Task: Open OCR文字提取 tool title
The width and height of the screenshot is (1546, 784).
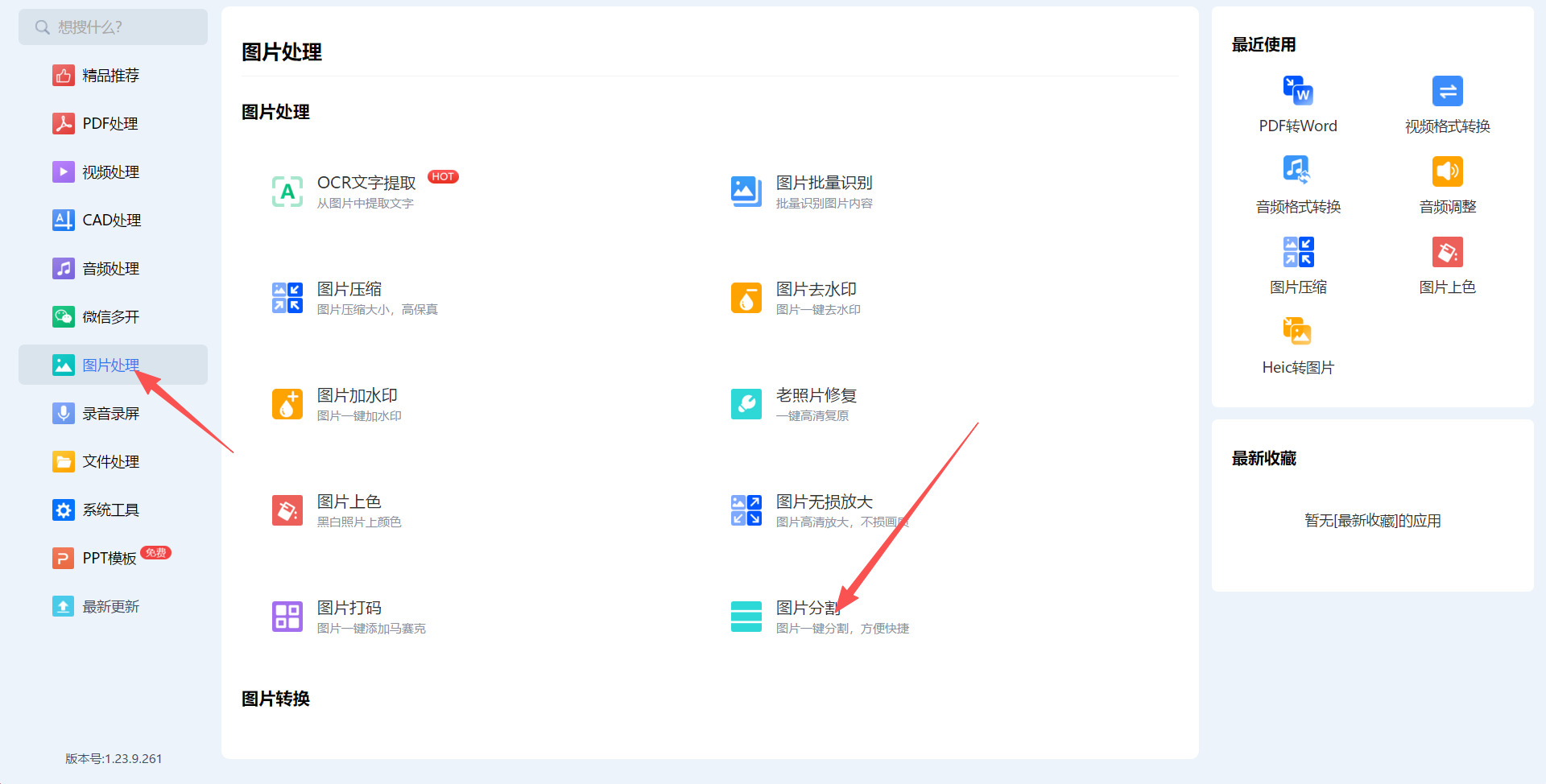Action: [366, 183]
